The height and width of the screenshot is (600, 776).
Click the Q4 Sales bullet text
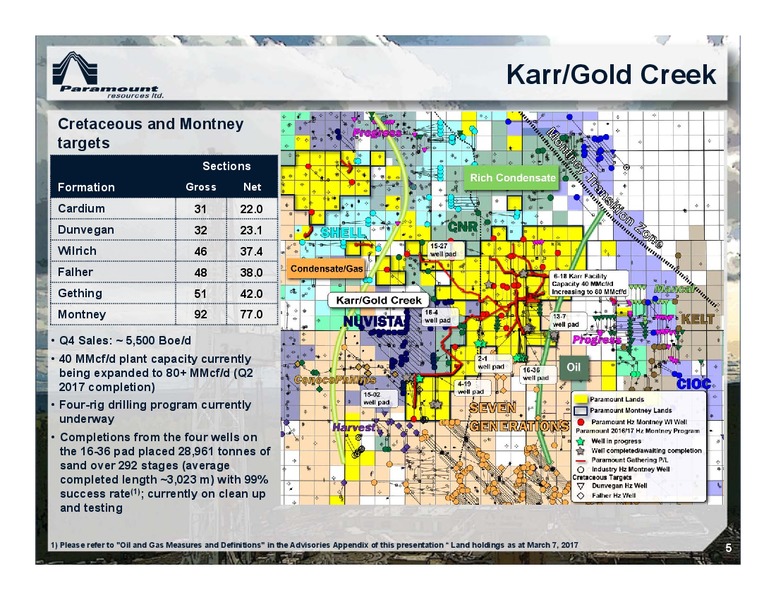(125, 341)
